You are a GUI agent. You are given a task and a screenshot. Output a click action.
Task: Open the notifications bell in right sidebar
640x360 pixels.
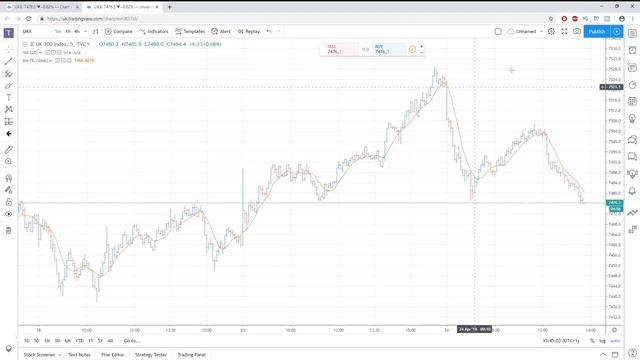(632, 191)
